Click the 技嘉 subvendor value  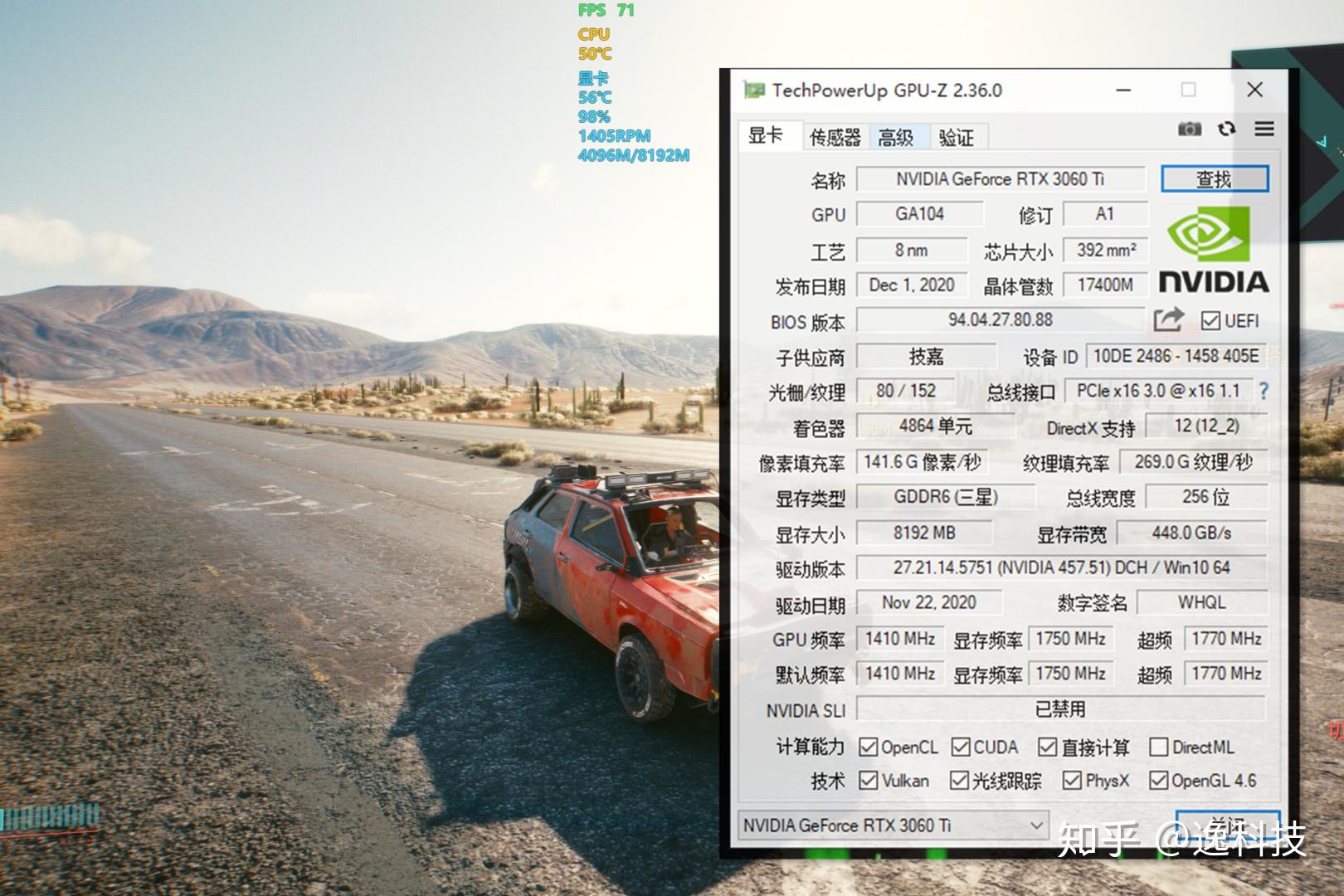coord(926,356)
